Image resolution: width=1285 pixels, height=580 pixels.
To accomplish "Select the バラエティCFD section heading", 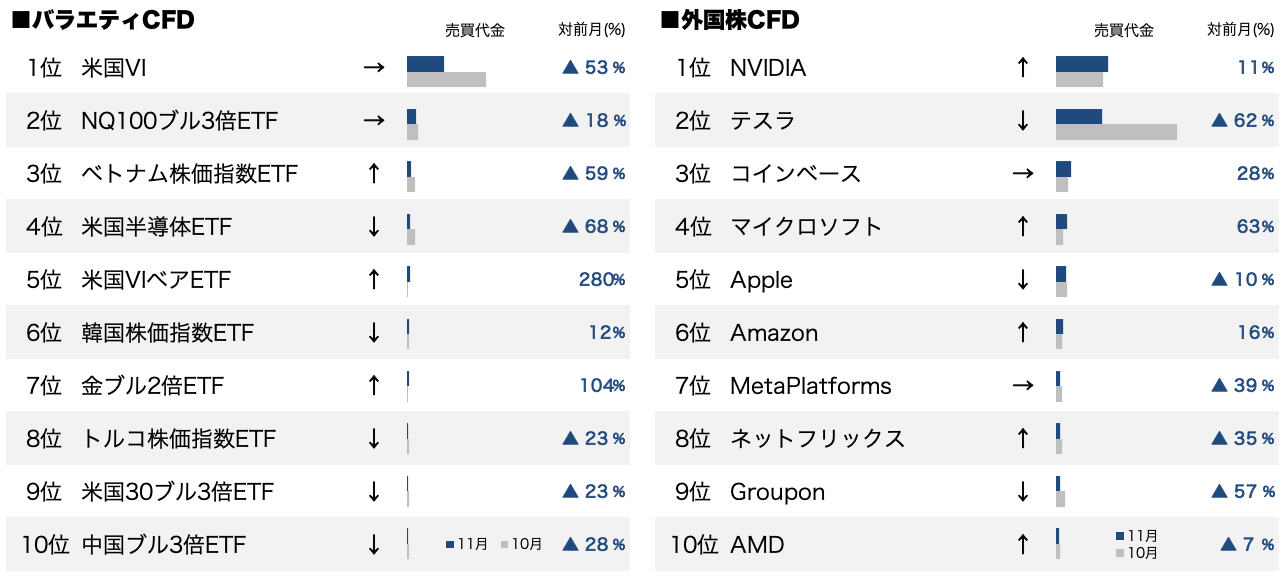I will [102, 20].
